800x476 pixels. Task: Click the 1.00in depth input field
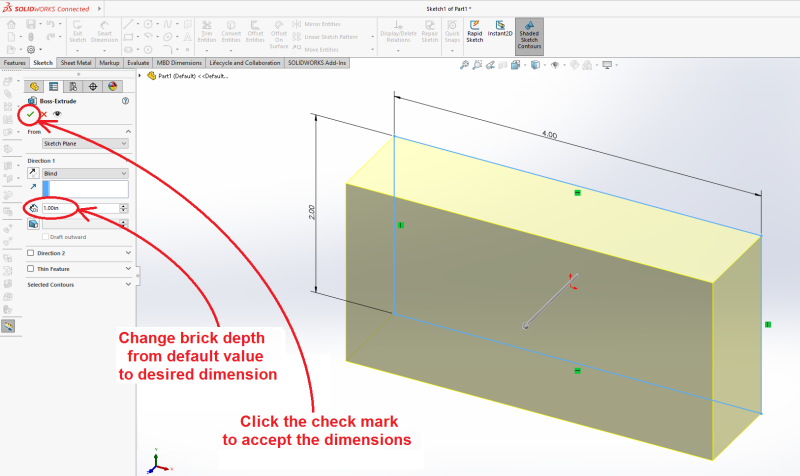pyautogui.click(x=78, y=208)
